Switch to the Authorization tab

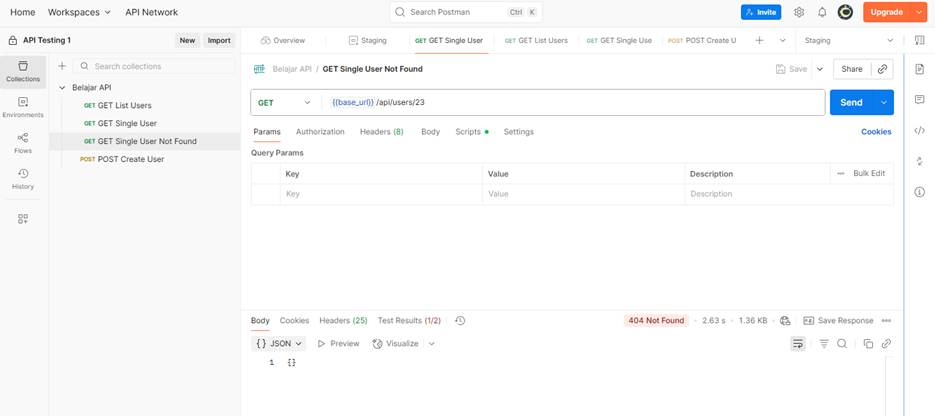(x=320, y=132)
